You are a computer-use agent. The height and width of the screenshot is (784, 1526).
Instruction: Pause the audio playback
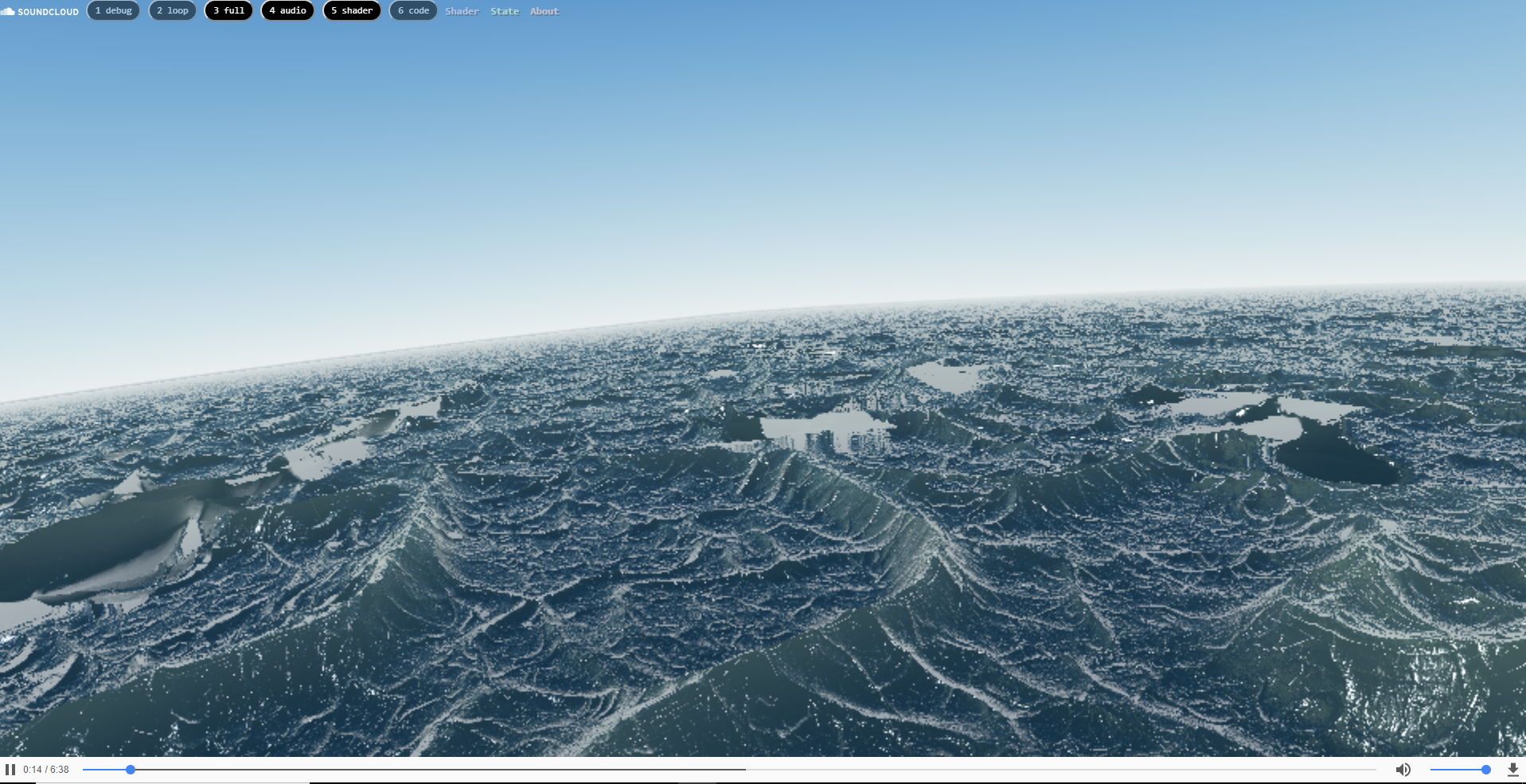tap(10, 770)
